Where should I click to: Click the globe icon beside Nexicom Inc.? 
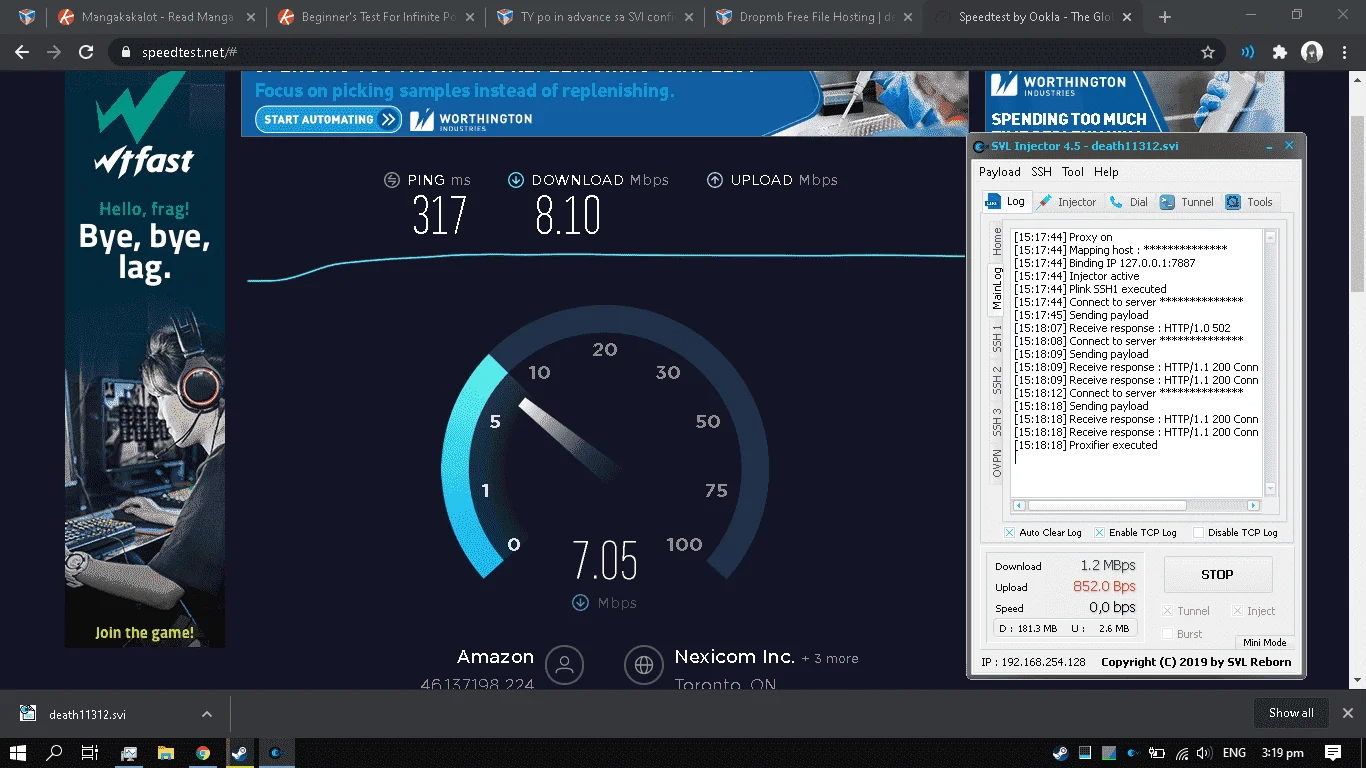tap(644, 664)
